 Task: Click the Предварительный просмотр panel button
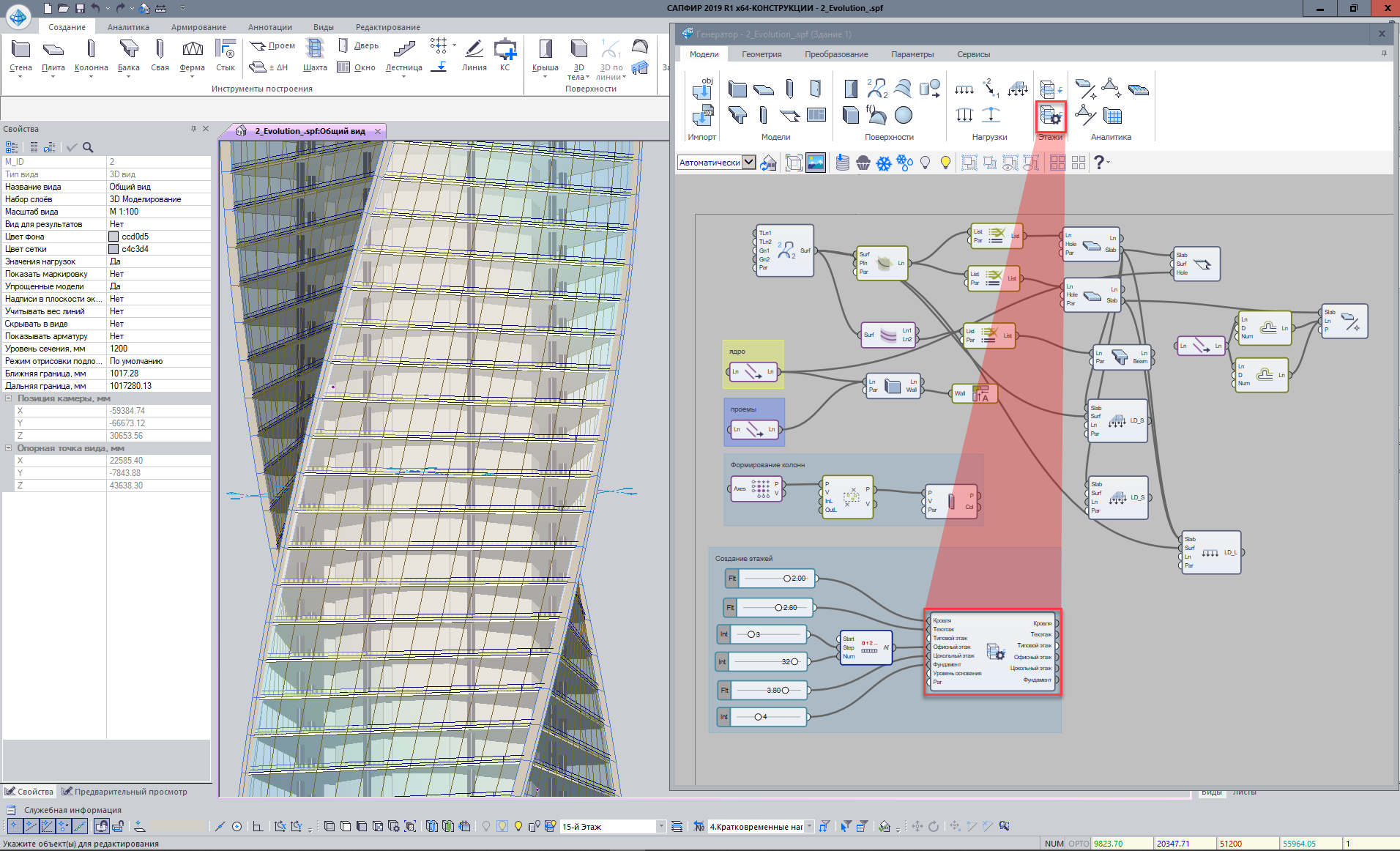pos(124,792)
